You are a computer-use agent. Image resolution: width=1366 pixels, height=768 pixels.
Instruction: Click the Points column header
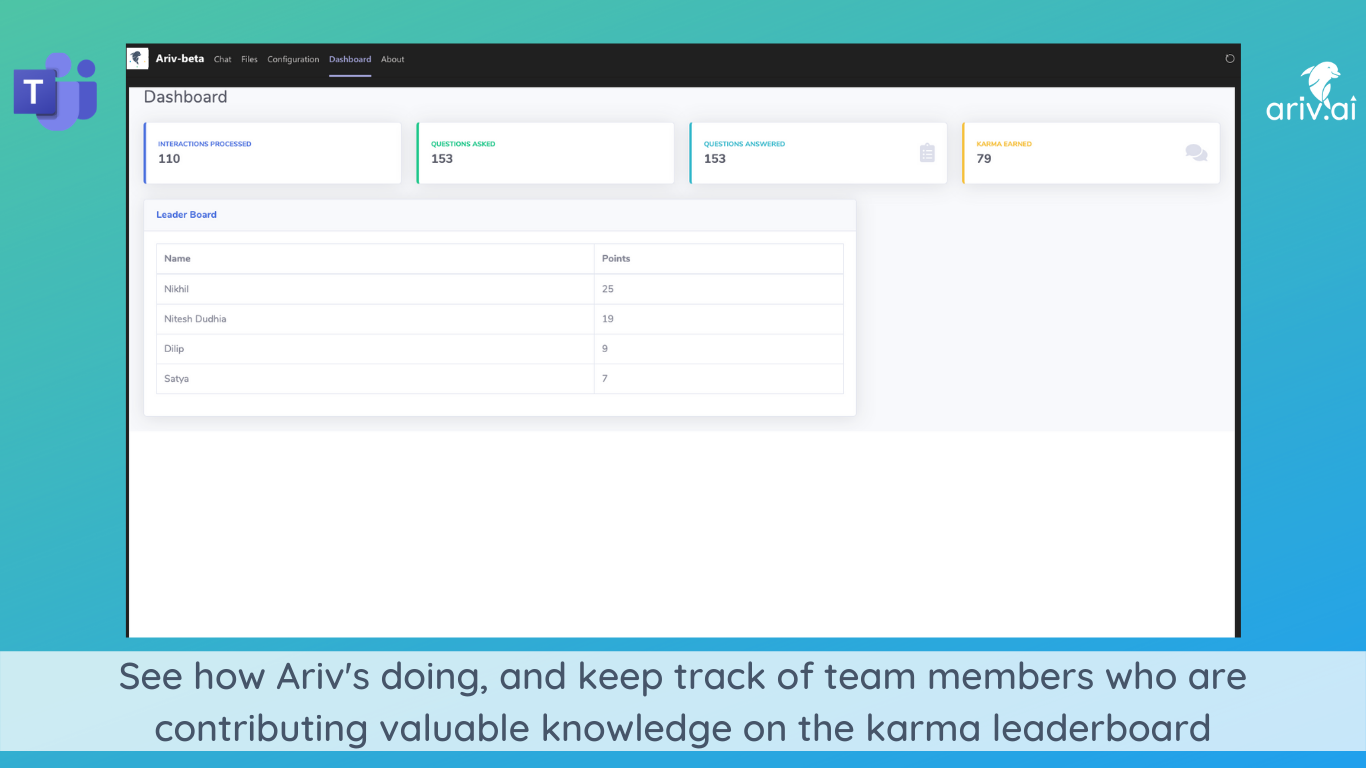616,259
